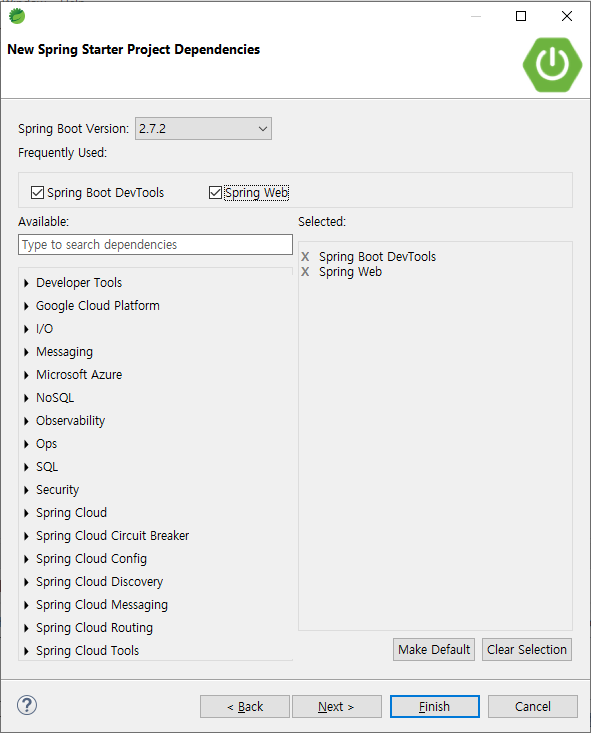Viewport: 591px width, 733px height.
Task: Click the Spring Boot power logo
Action: (x=552, y=65)
